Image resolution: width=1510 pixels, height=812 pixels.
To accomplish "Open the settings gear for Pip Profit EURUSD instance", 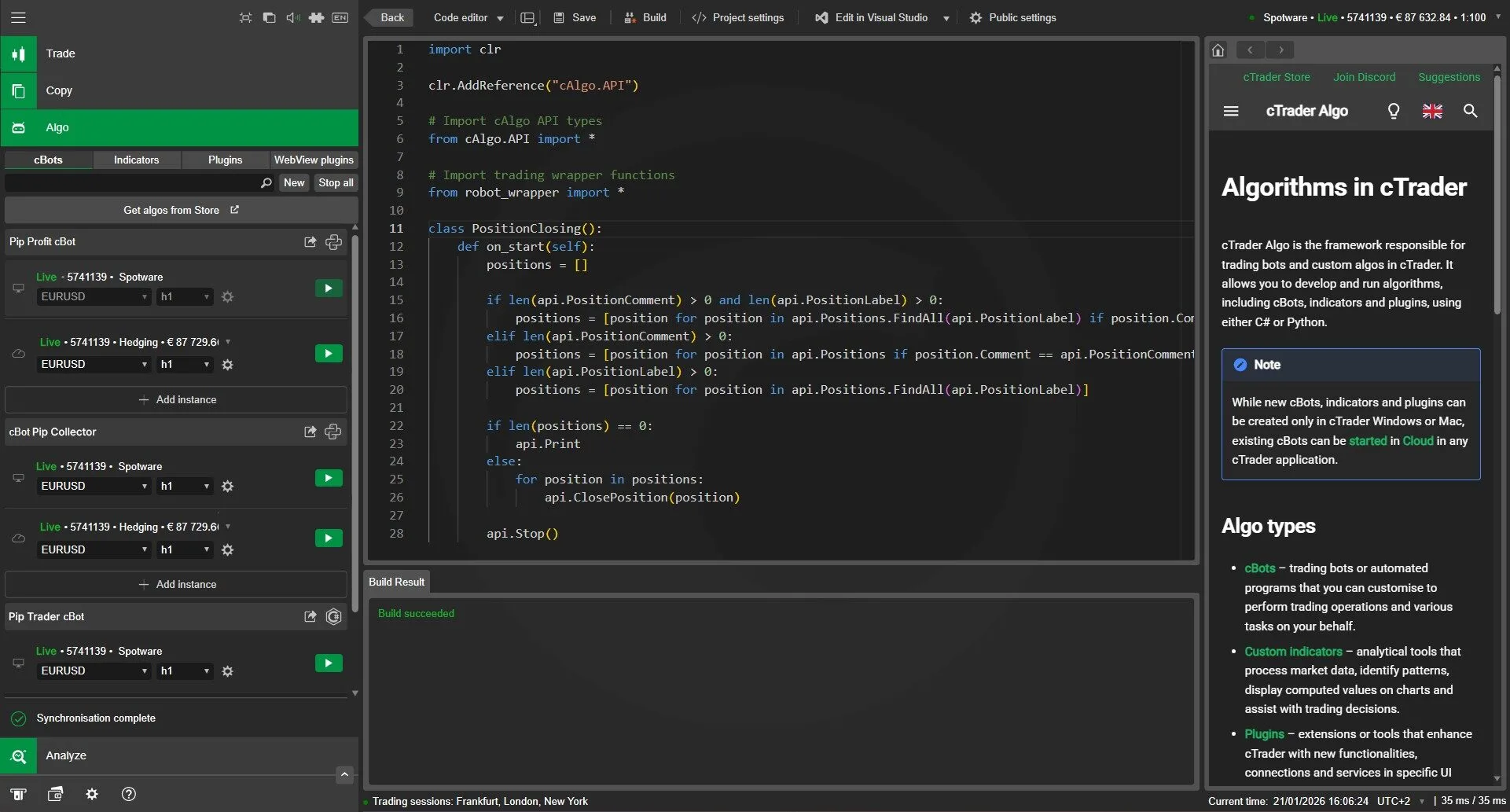I will [228, 297].
